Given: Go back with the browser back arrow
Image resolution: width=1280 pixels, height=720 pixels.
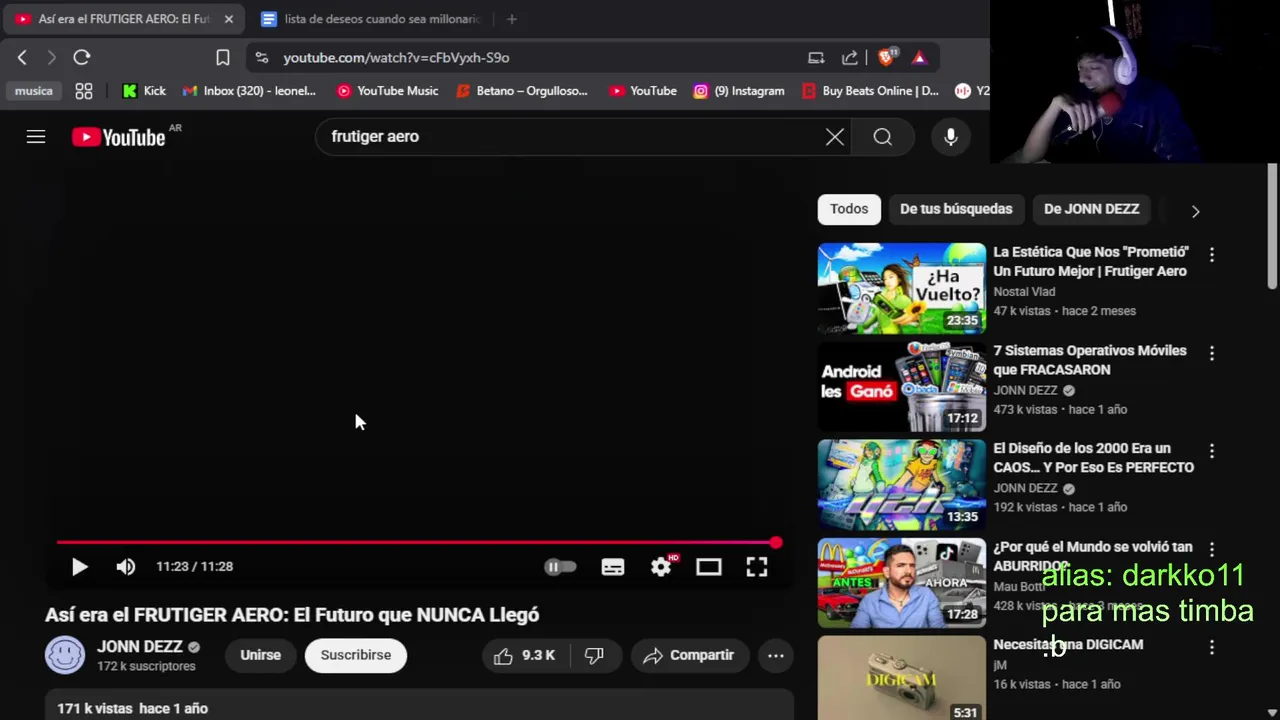Looking at the screenshot, I should coord(22,58).
